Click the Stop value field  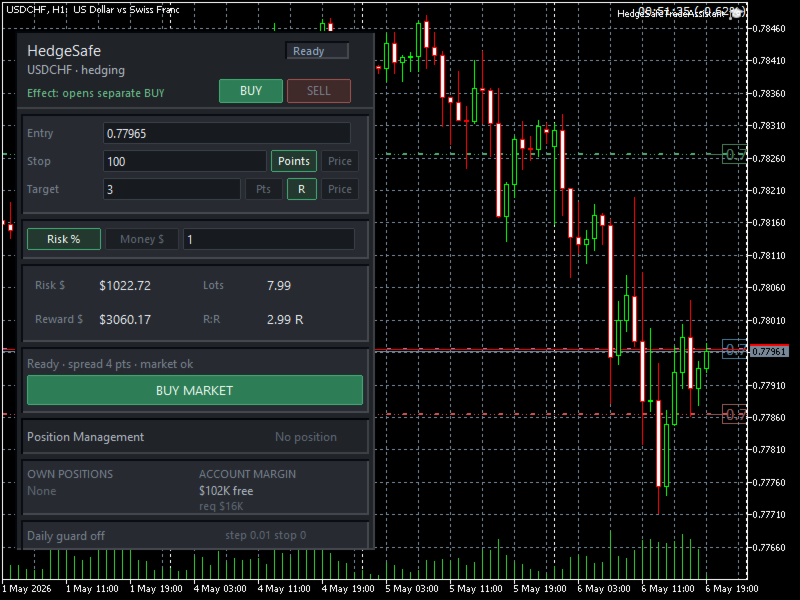pyautogui.click(x=185, y=161)
